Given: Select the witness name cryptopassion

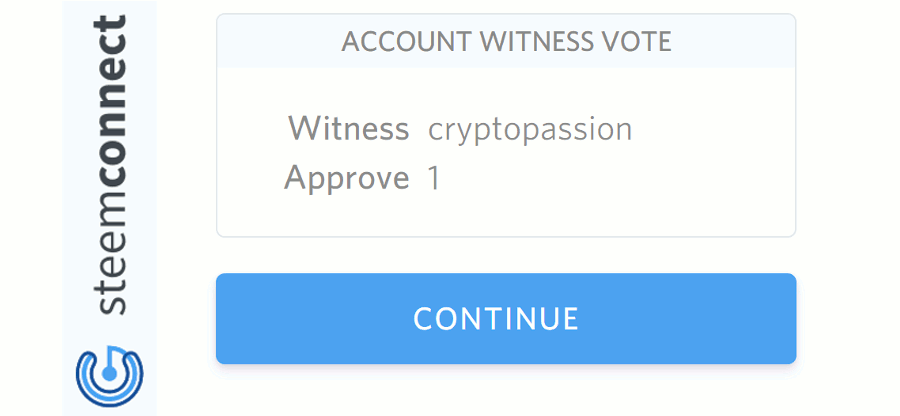Looking at the screenshot, I should pos(530,129).
